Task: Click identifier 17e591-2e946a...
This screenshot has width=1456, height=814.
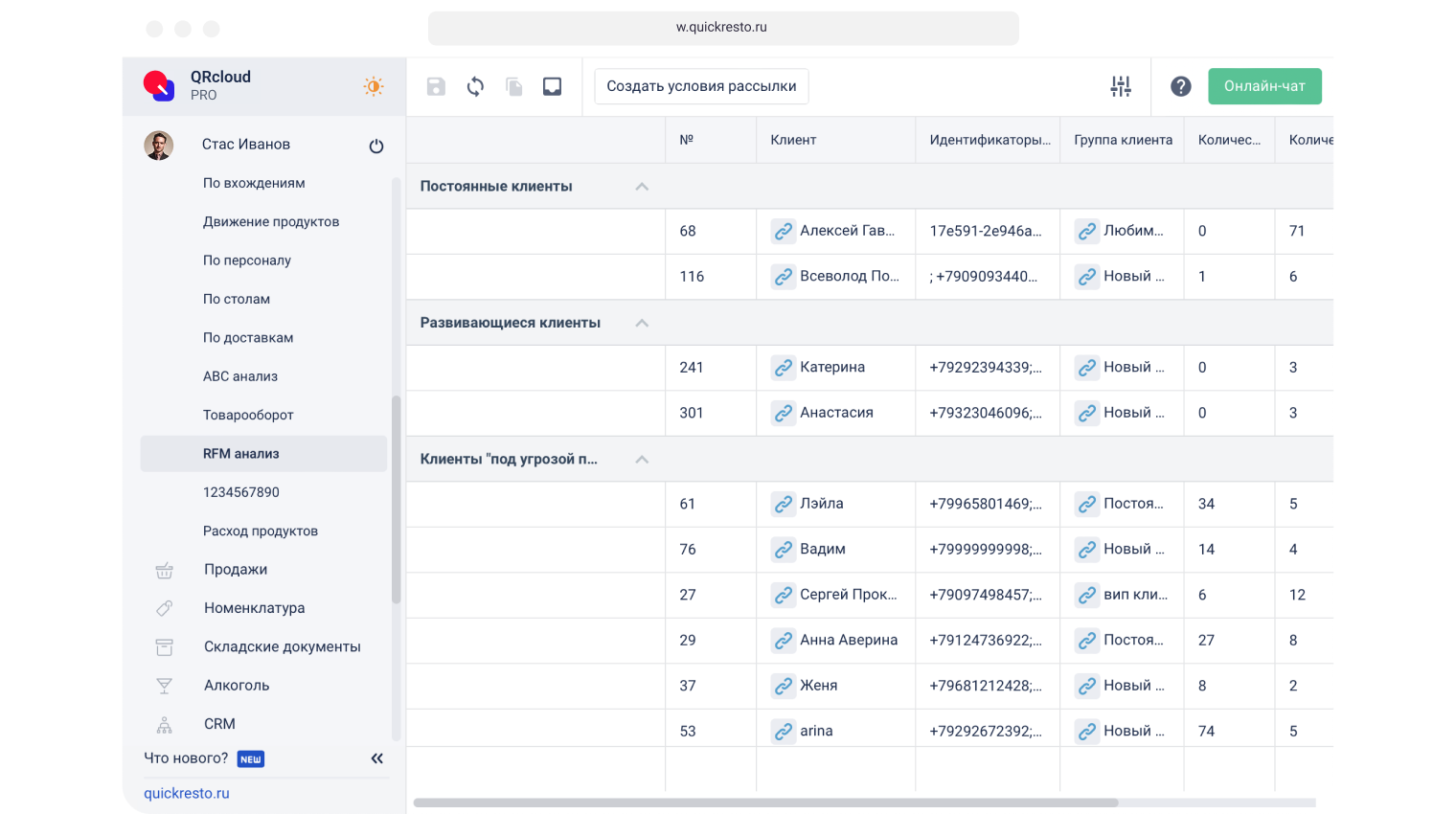Action: (x=986, y=231)
